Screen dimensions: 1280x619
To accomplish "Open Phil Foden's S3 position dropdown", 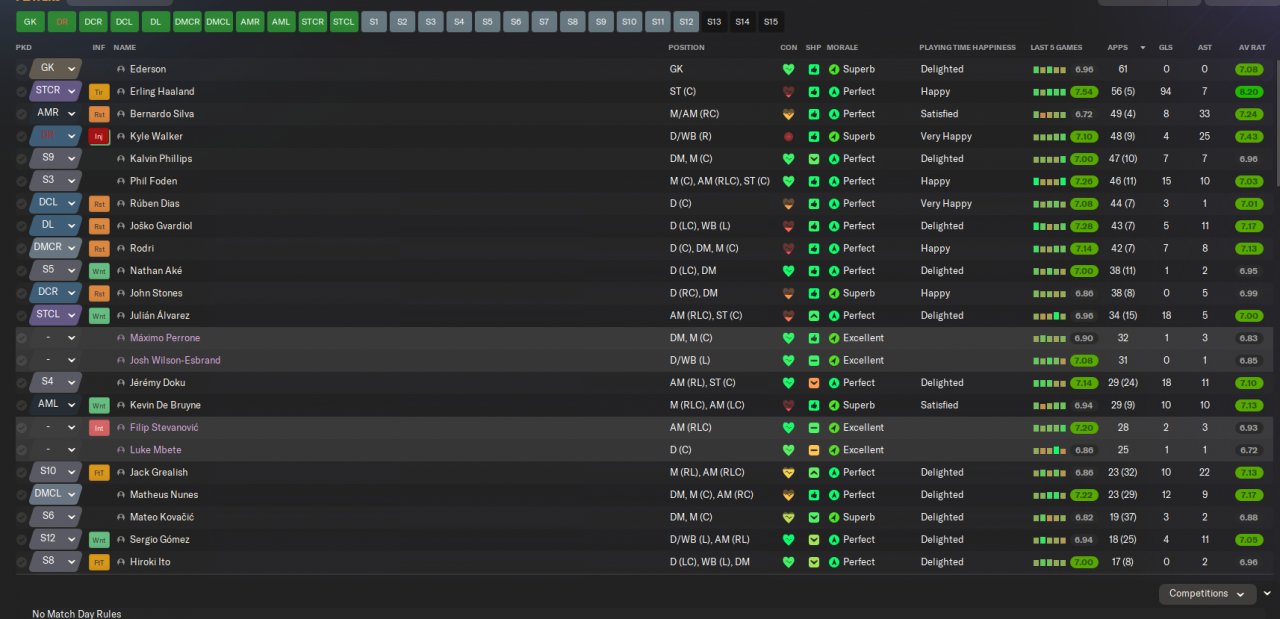I will coord(55,181).
